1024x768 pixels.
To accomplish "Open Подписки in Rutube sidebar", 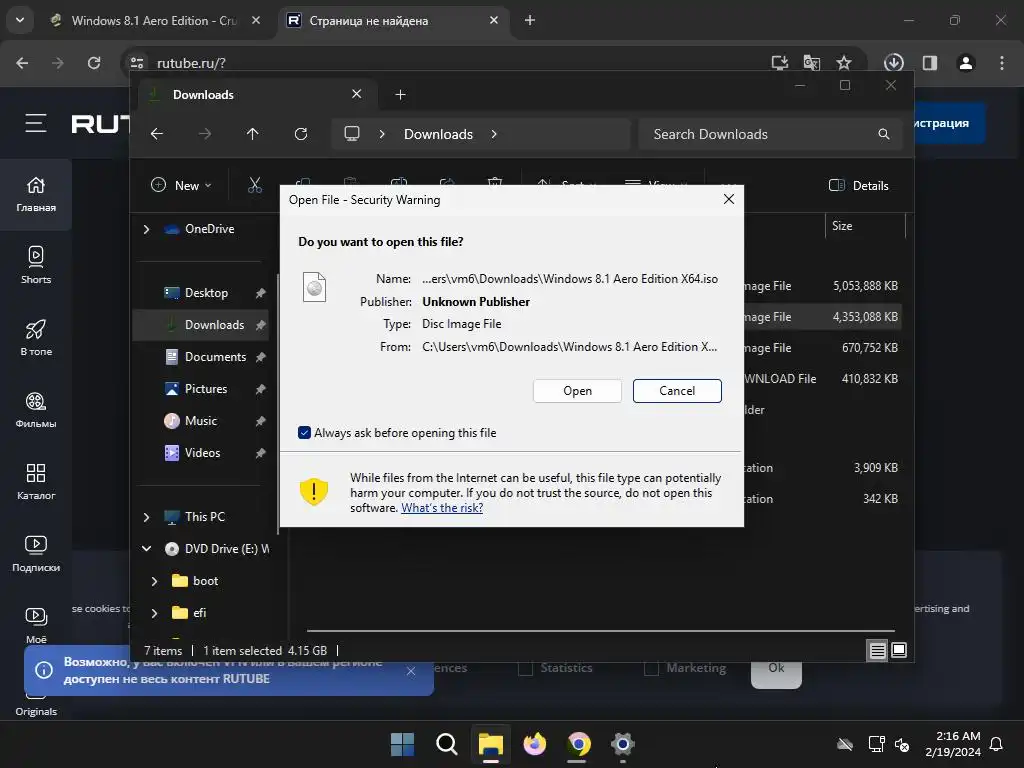I will click(x=36, y=553).
